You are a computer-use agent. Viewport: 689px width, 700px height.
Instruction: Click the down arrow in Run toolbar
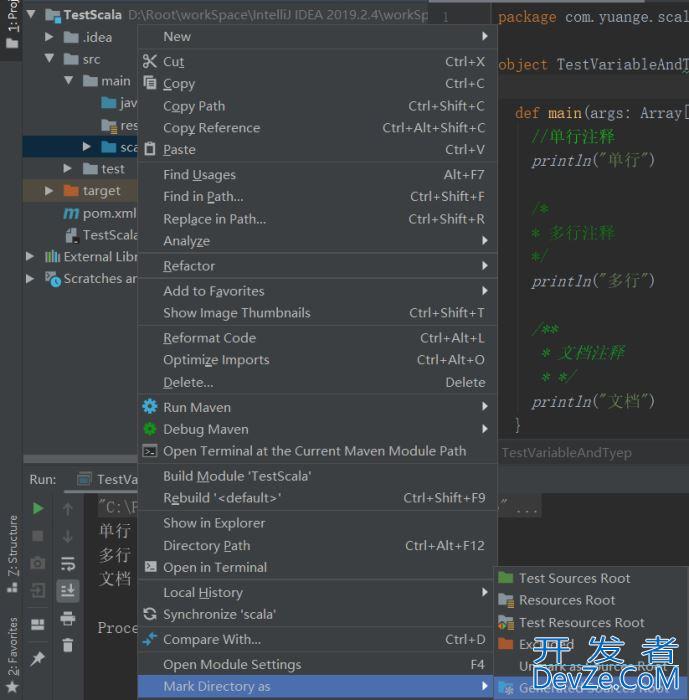point(68,536)
